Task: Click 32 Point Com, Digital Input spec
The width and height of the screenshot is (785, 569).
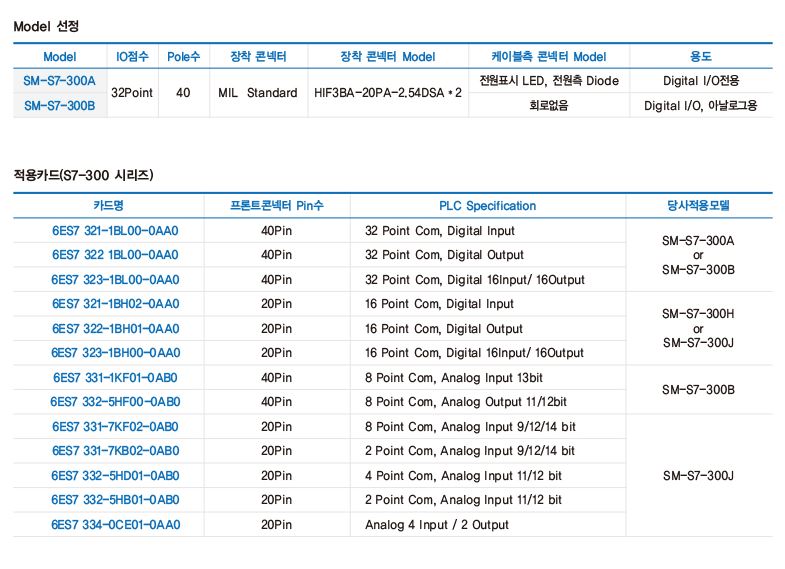Action: 440,231
